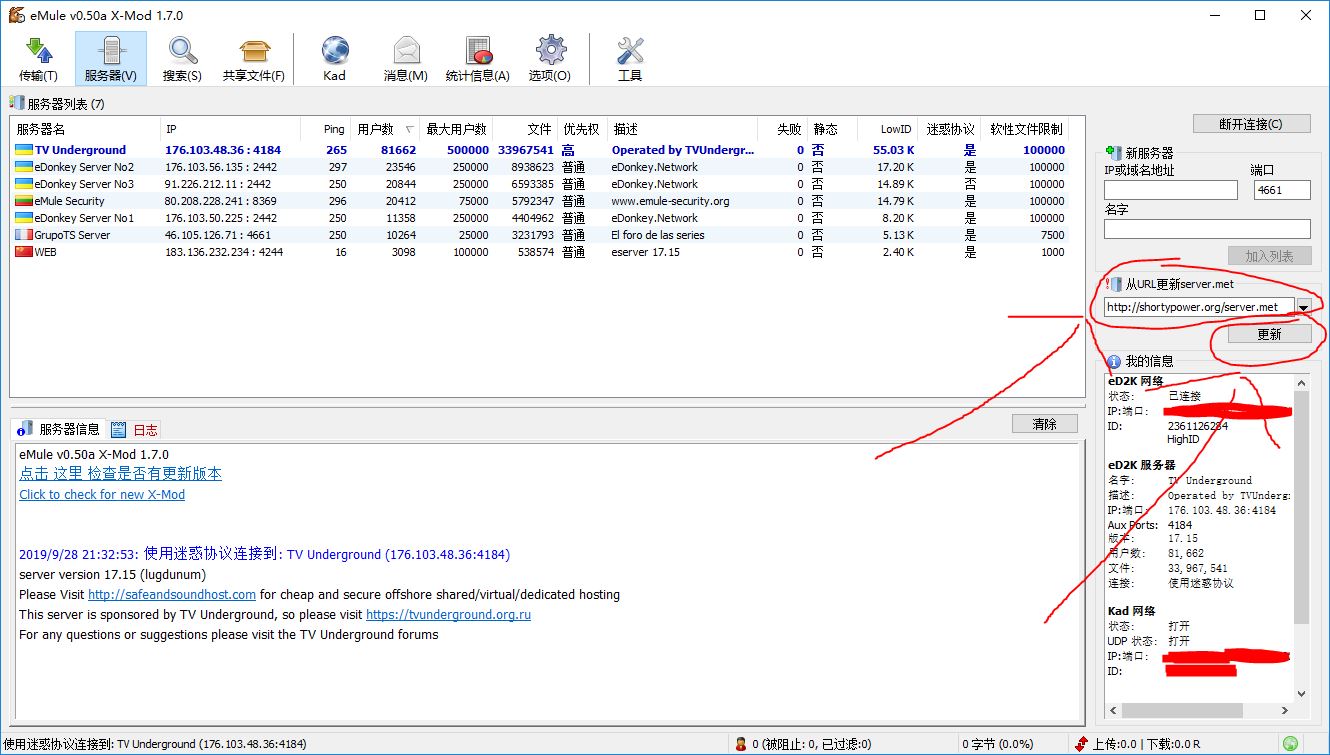Screen dimensions: 1330x755
Task: Sort the server list by 服务器名 column
Action: 86,129
